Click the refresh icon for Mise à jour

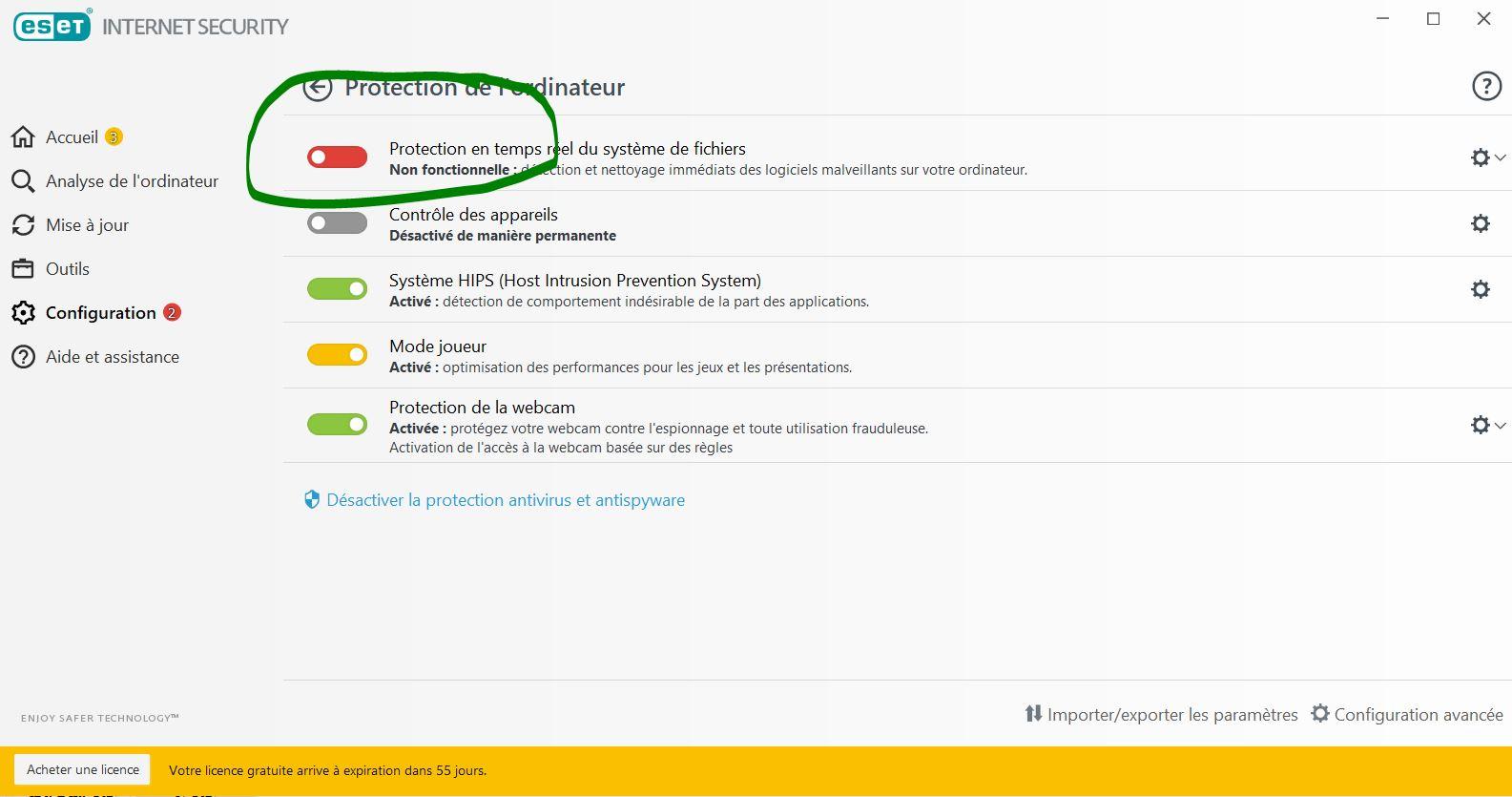point(23,225)
